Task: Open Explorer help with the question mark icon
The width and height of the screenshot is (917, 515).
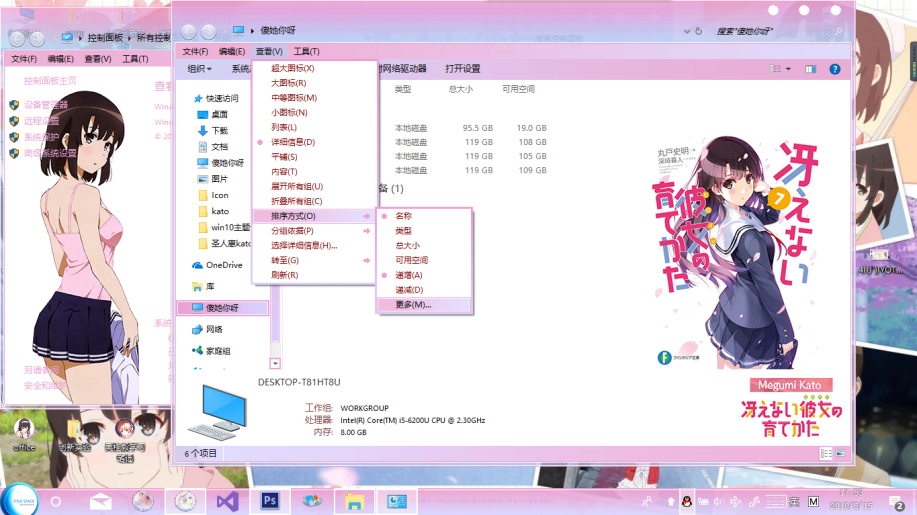Action: [x=835, y=69]
